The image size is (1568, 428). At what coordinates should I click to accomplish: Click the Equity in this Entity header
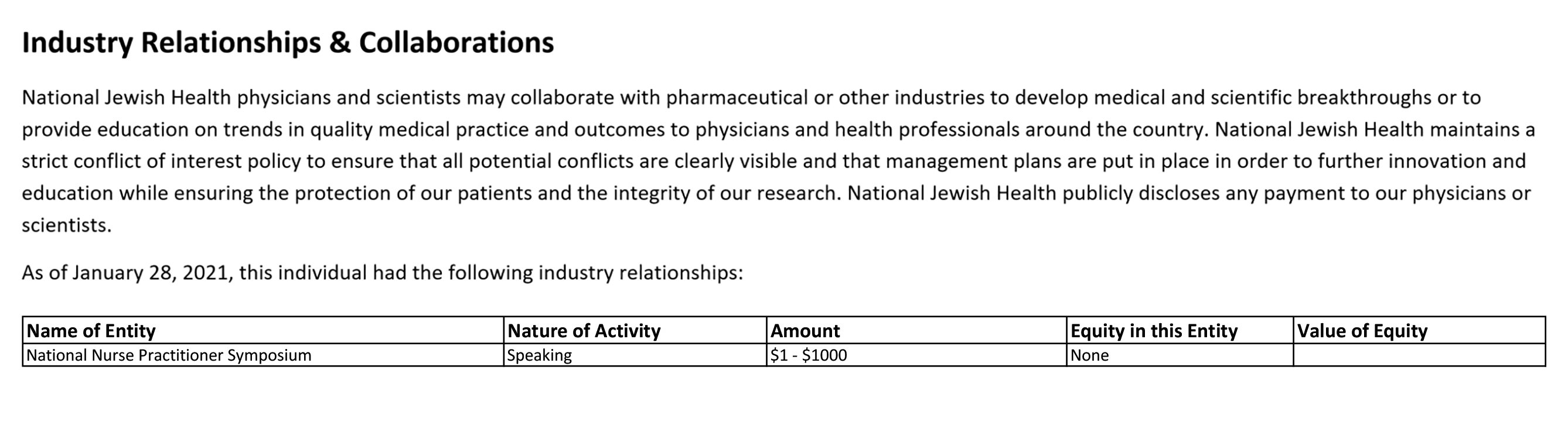pyautogui.click(x=1180, y=330)
